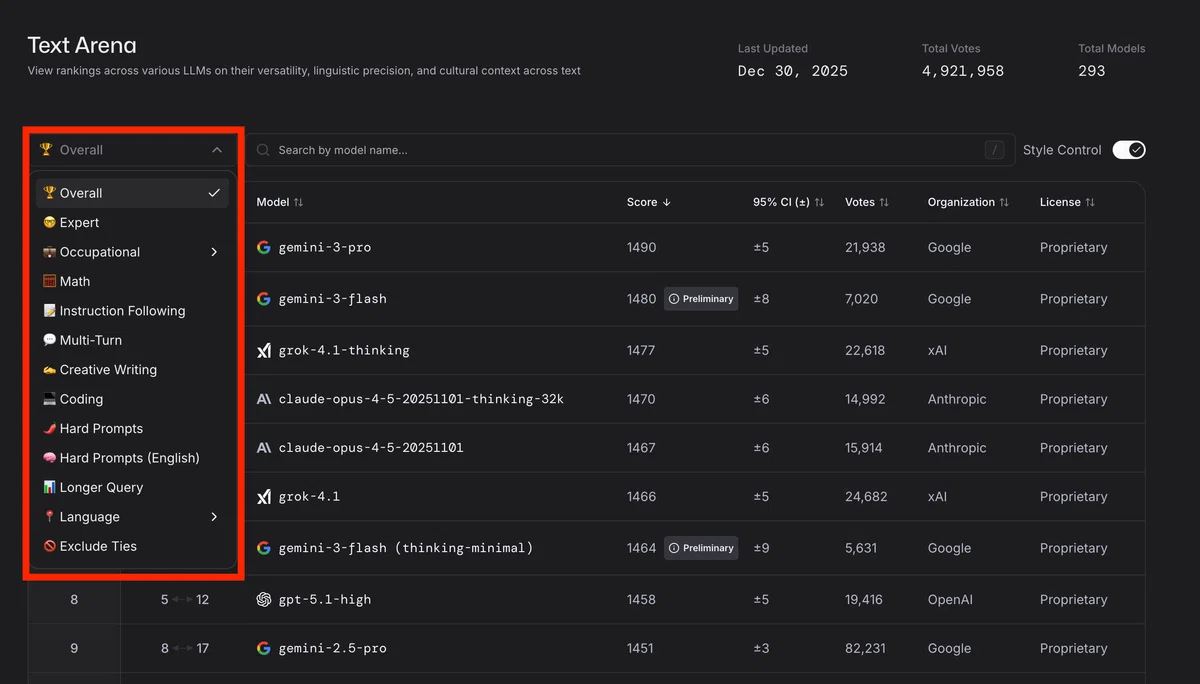Click rank spread 8 to 17 cell
The width and height of the screenshot is (1200, 684).
click(x=185, y=648)
